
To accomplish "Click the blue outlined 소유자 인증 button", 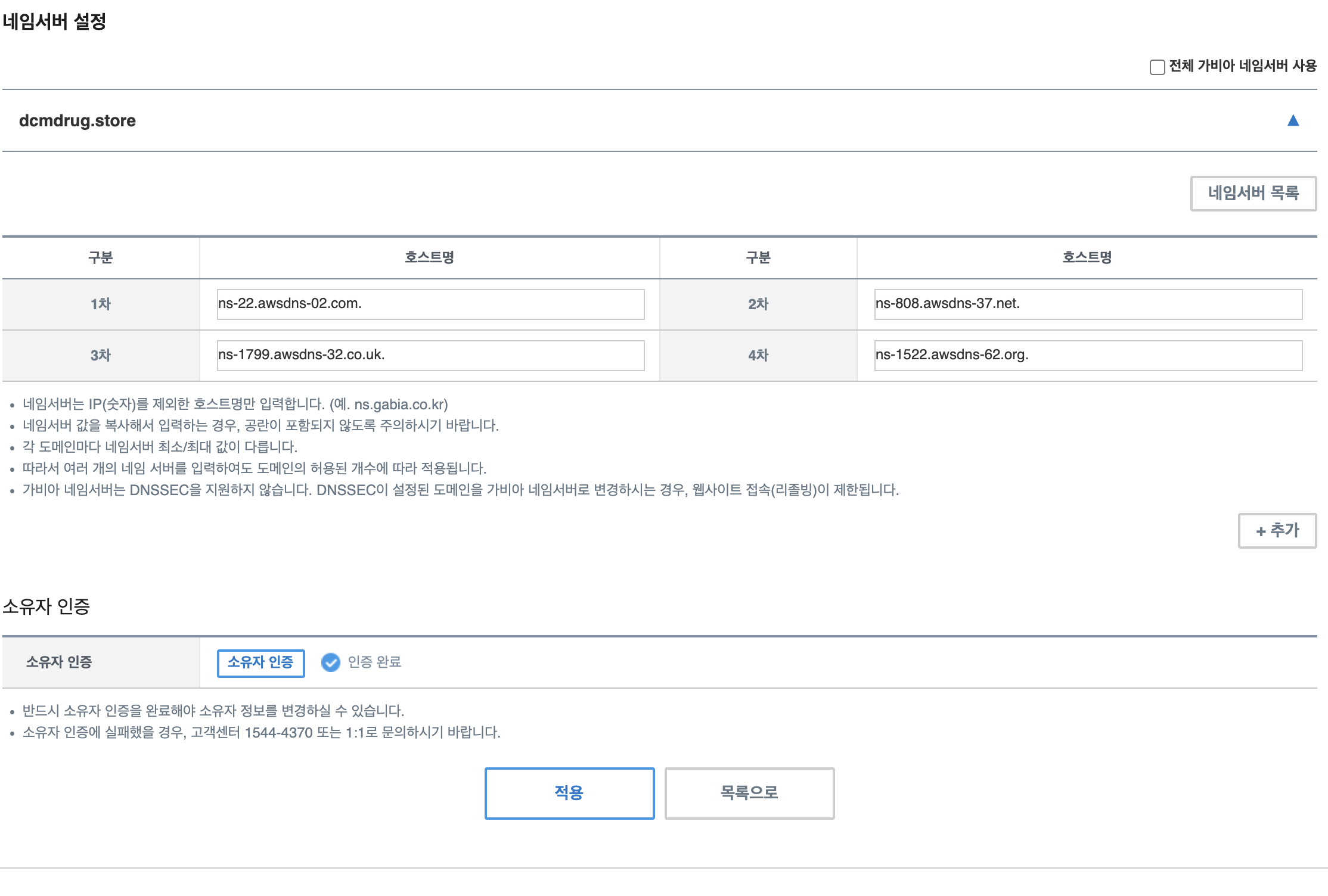I will point(260,662).
